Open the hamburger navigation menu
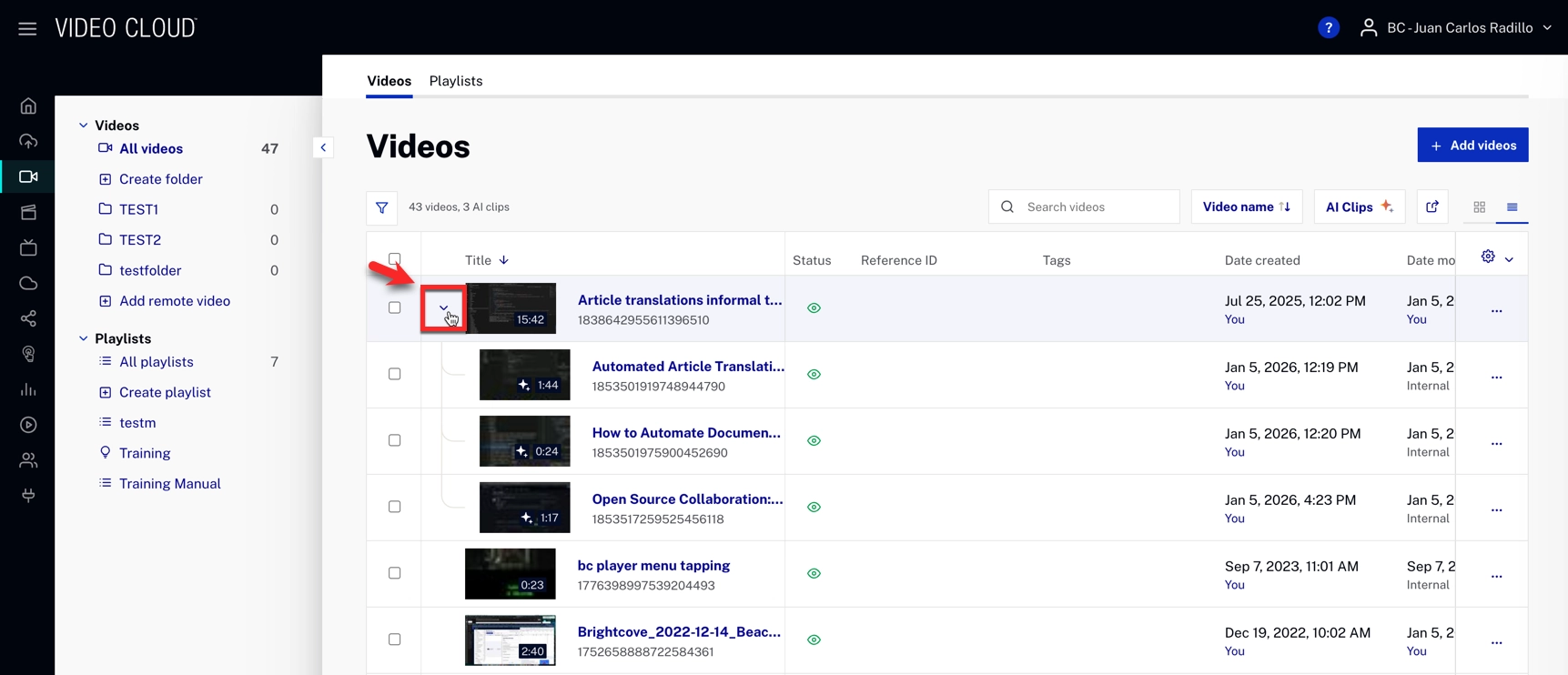Screen dimensions: 1568x675 (x=27, y=28)
